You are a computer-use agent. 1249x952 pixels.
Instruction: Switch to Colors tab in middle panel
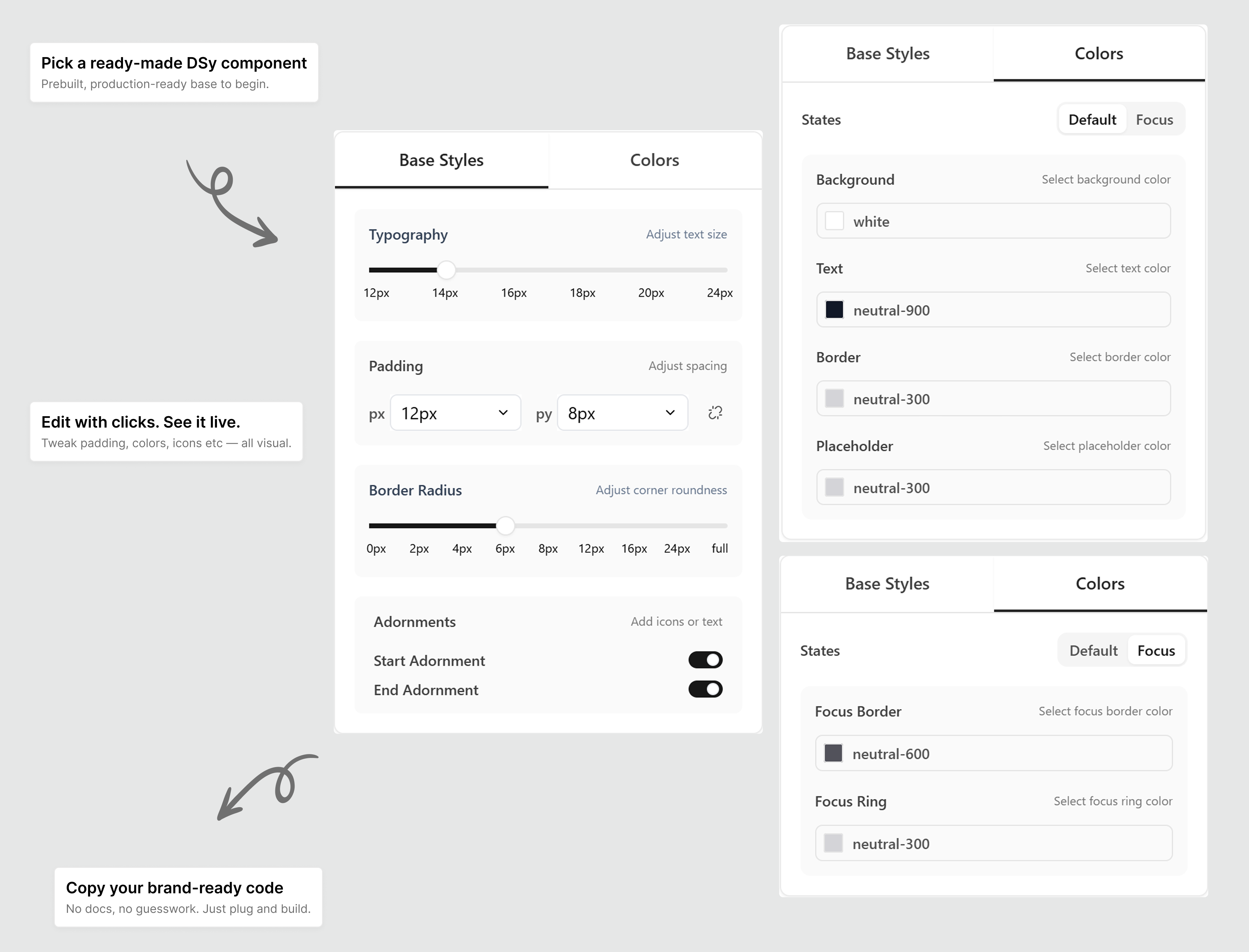(x=654, y=160)
